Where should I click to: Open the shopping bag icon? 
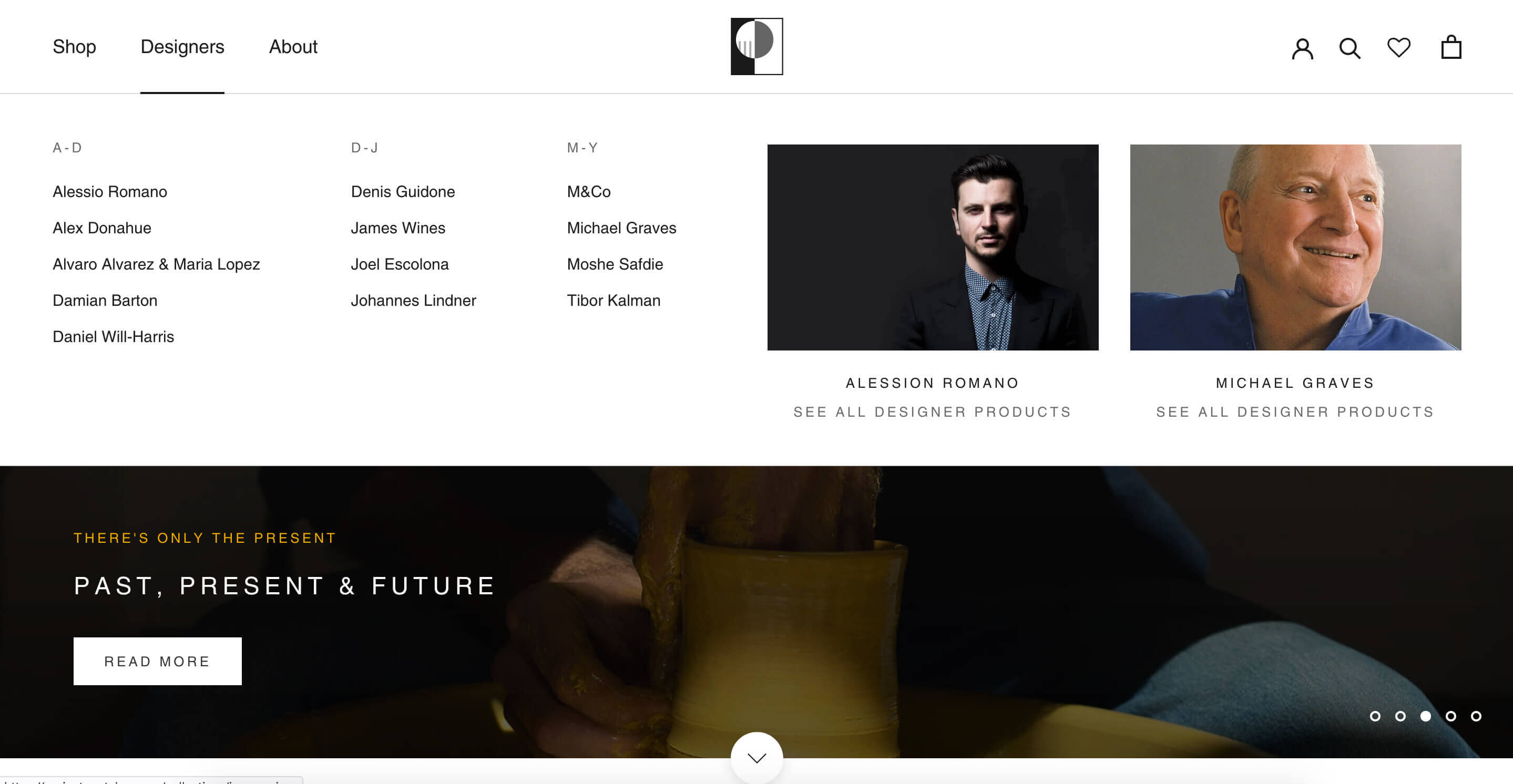(x=1451, y=47)
